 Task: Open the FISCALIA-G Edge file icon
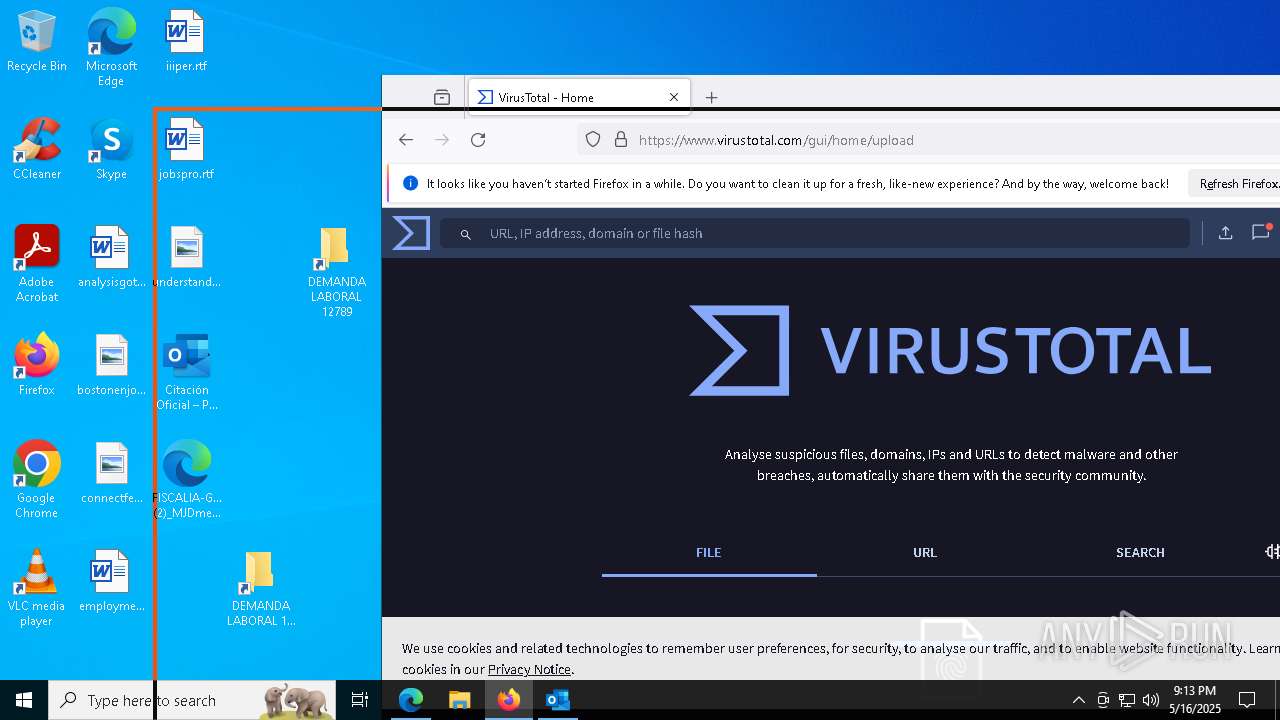pos(187,480)
